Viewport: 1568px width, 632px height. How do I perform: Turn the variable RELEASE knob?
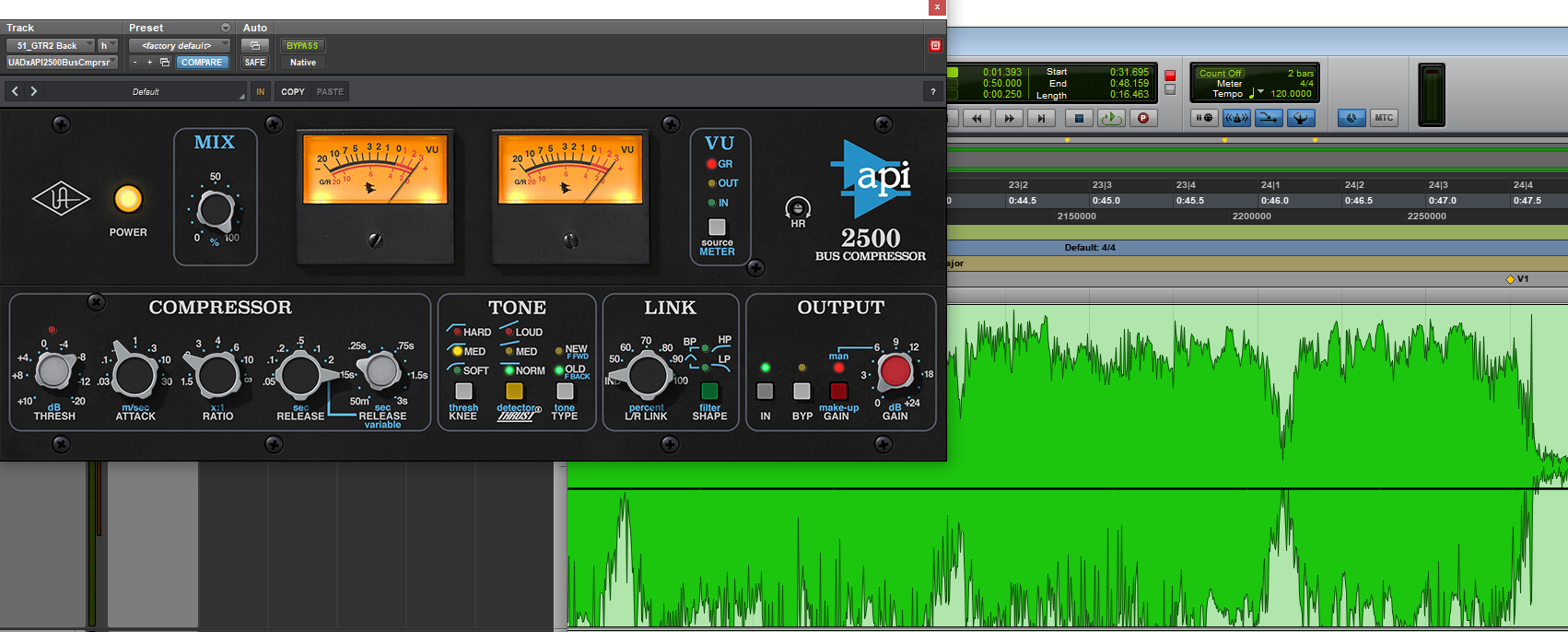380,372
